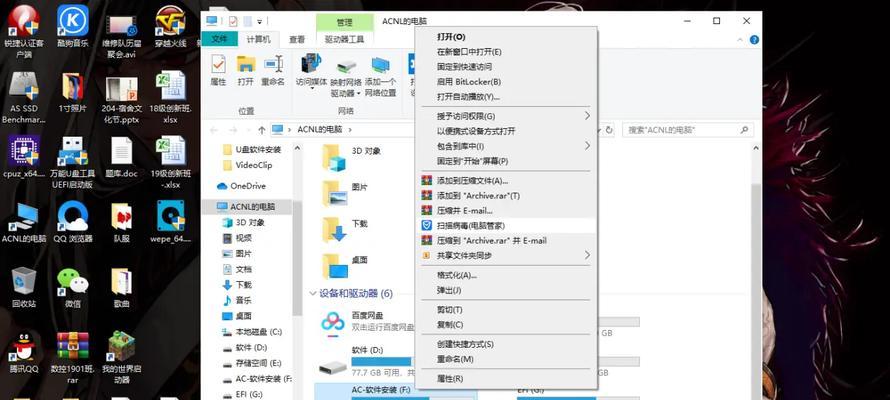This screenshot has width=890, height=400.
Task: Select the 微信 desktop icon
Action: (x=73, y=287)
